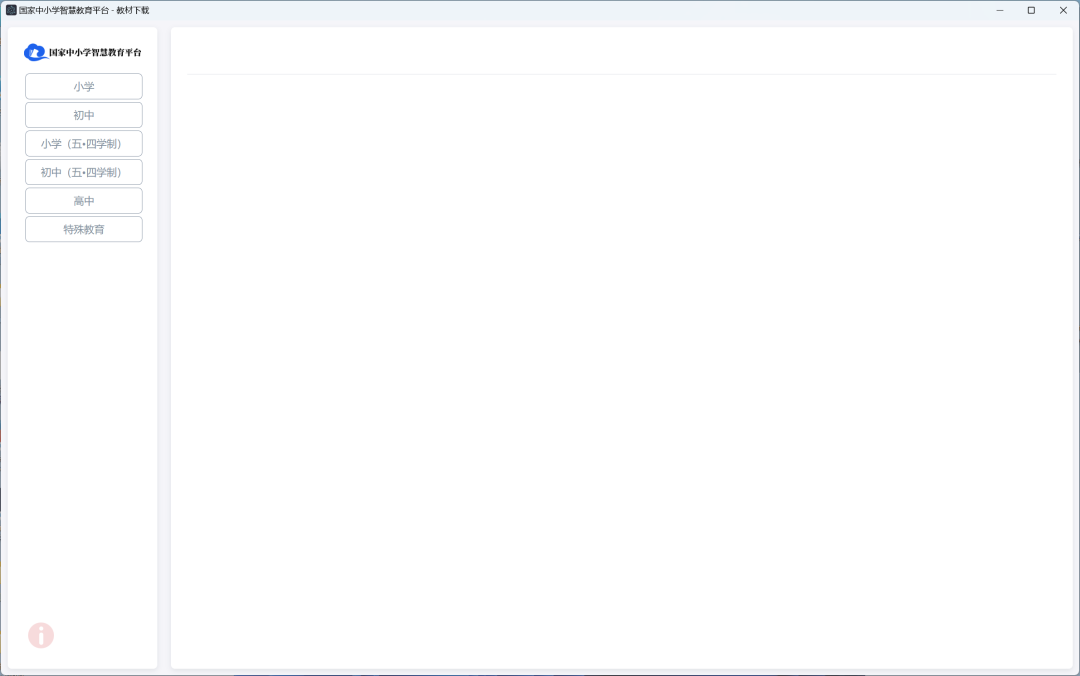The image size is (1080, 676).
Task: Click empty sidebar space below 特殊教育
Action: 84,420
